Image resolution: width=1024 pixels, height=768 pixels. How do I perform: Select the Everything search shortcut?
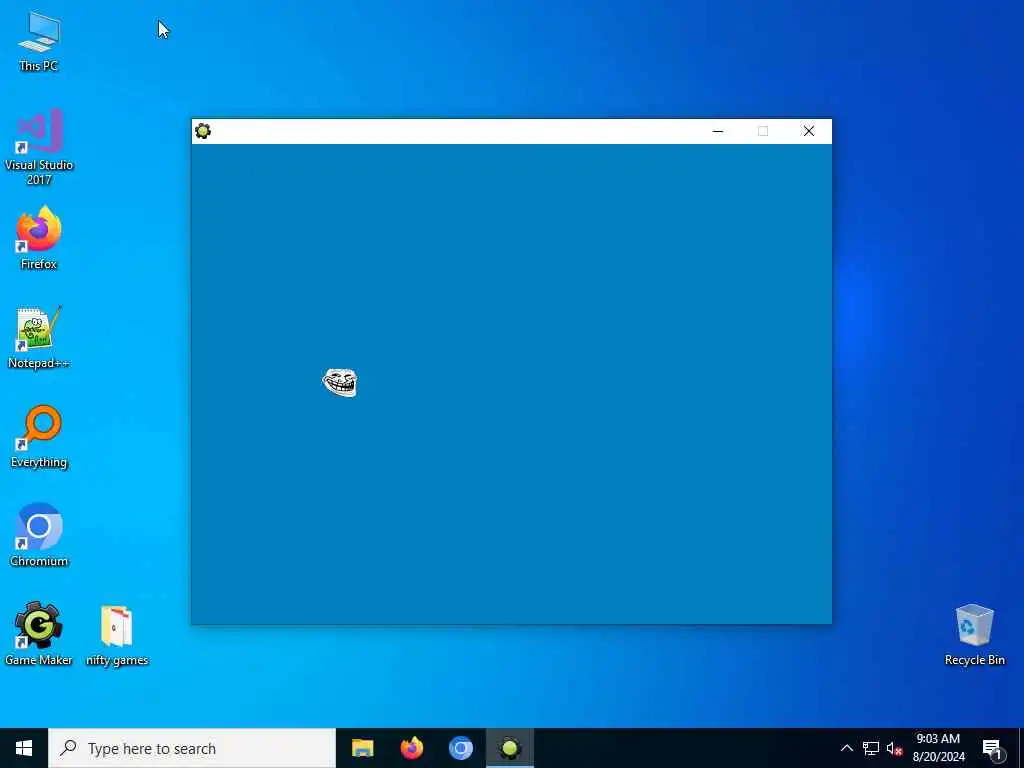[39, 436]
